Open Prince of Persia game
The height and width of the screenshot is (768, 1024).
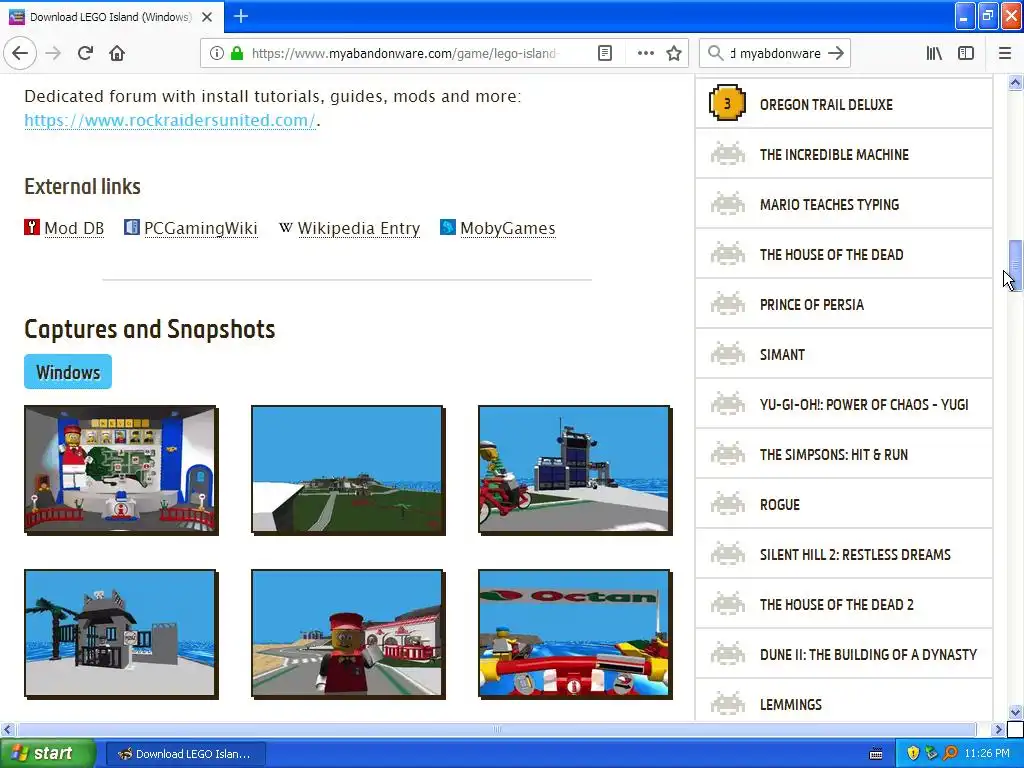coord(812,305)
